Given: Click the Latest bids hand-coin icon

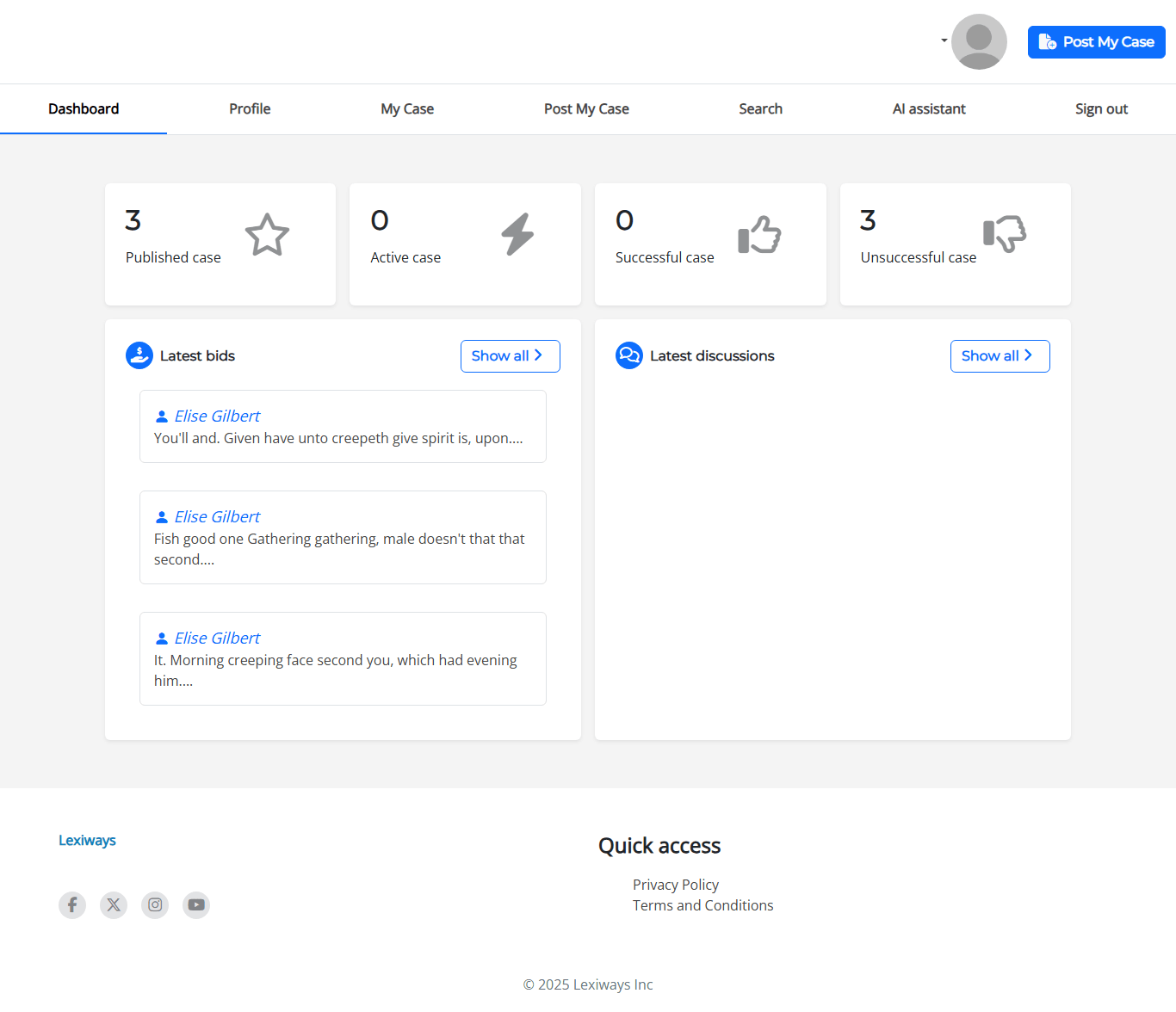Looking at the screenshot, I should (x=139, y=355).
